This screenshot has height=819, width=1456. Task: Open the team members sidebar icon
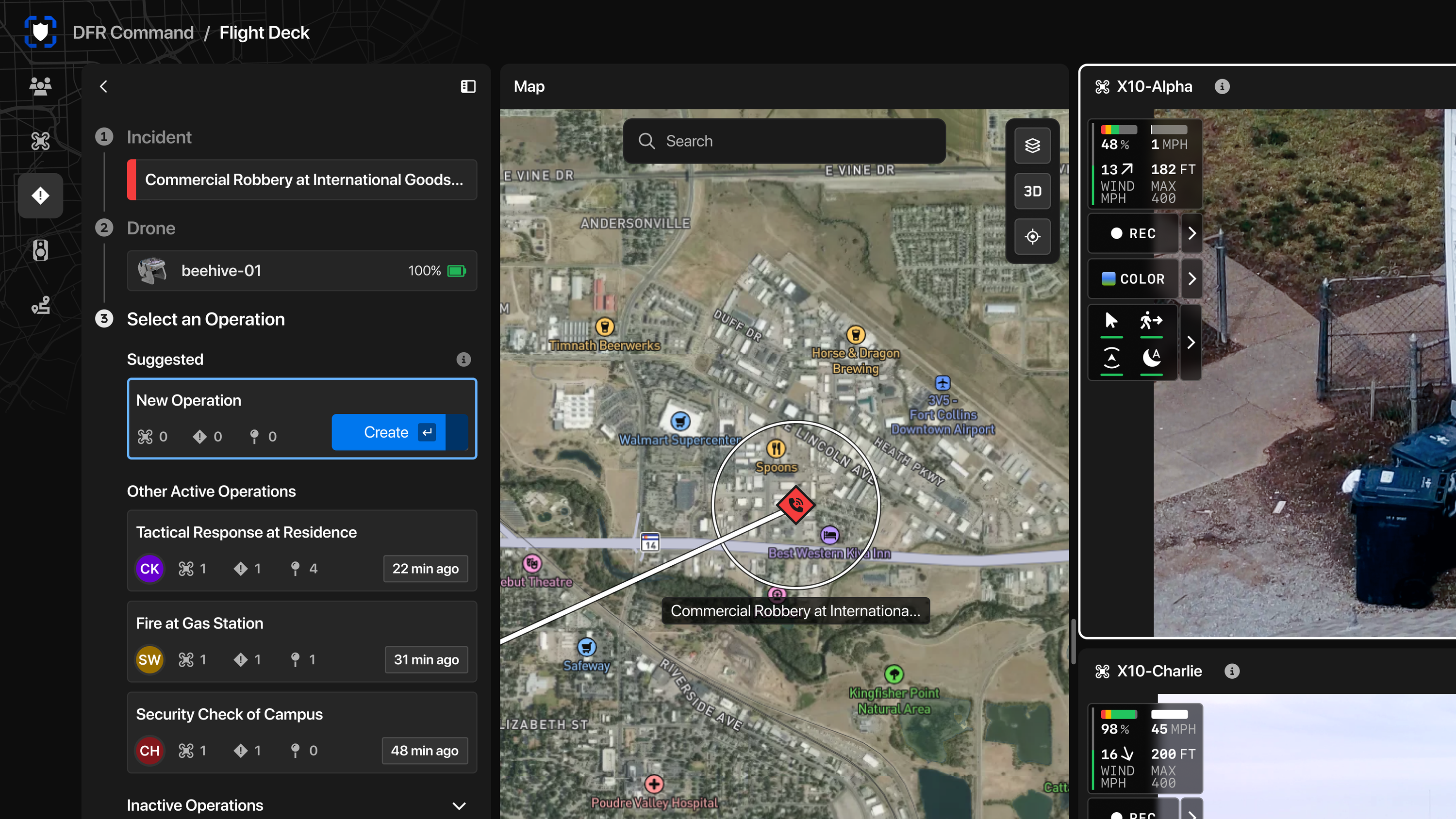[x=40, y=86]
